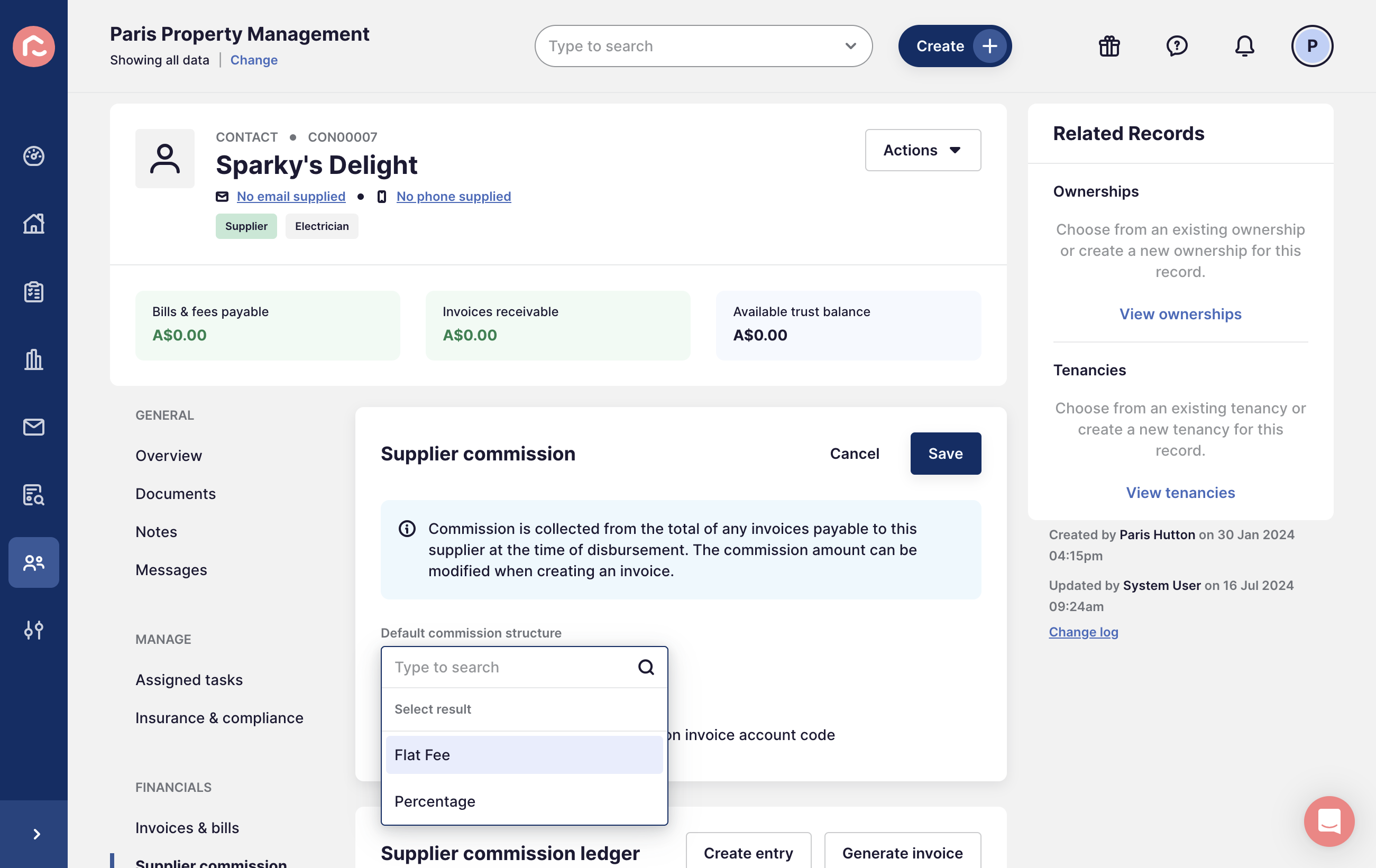
Task: Open Invoices & bills section
Action: (187, 828)
